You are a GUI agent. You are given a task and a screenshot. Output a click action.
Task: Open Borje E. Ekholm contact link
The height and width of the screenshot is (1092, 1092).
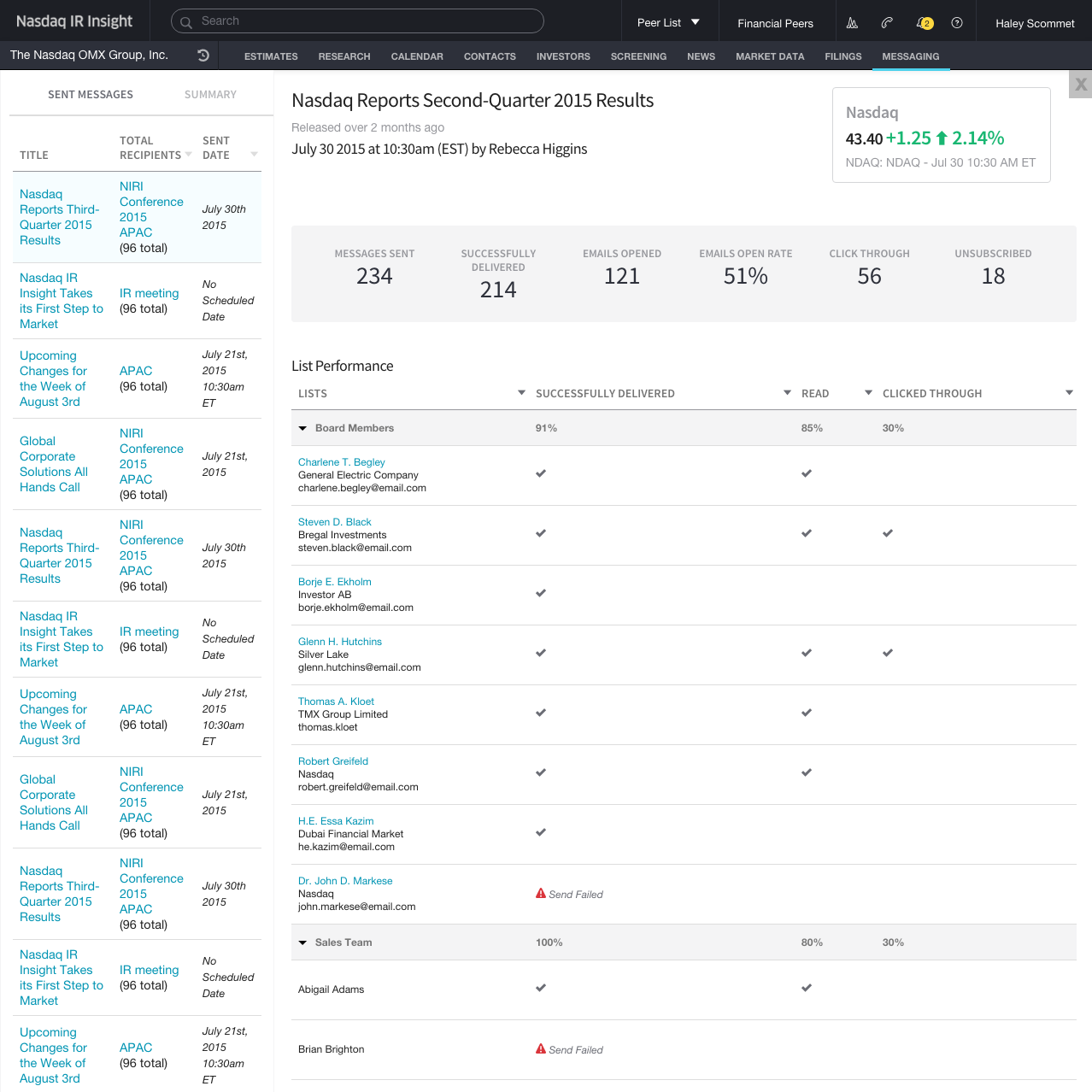(x=335, y=582)
